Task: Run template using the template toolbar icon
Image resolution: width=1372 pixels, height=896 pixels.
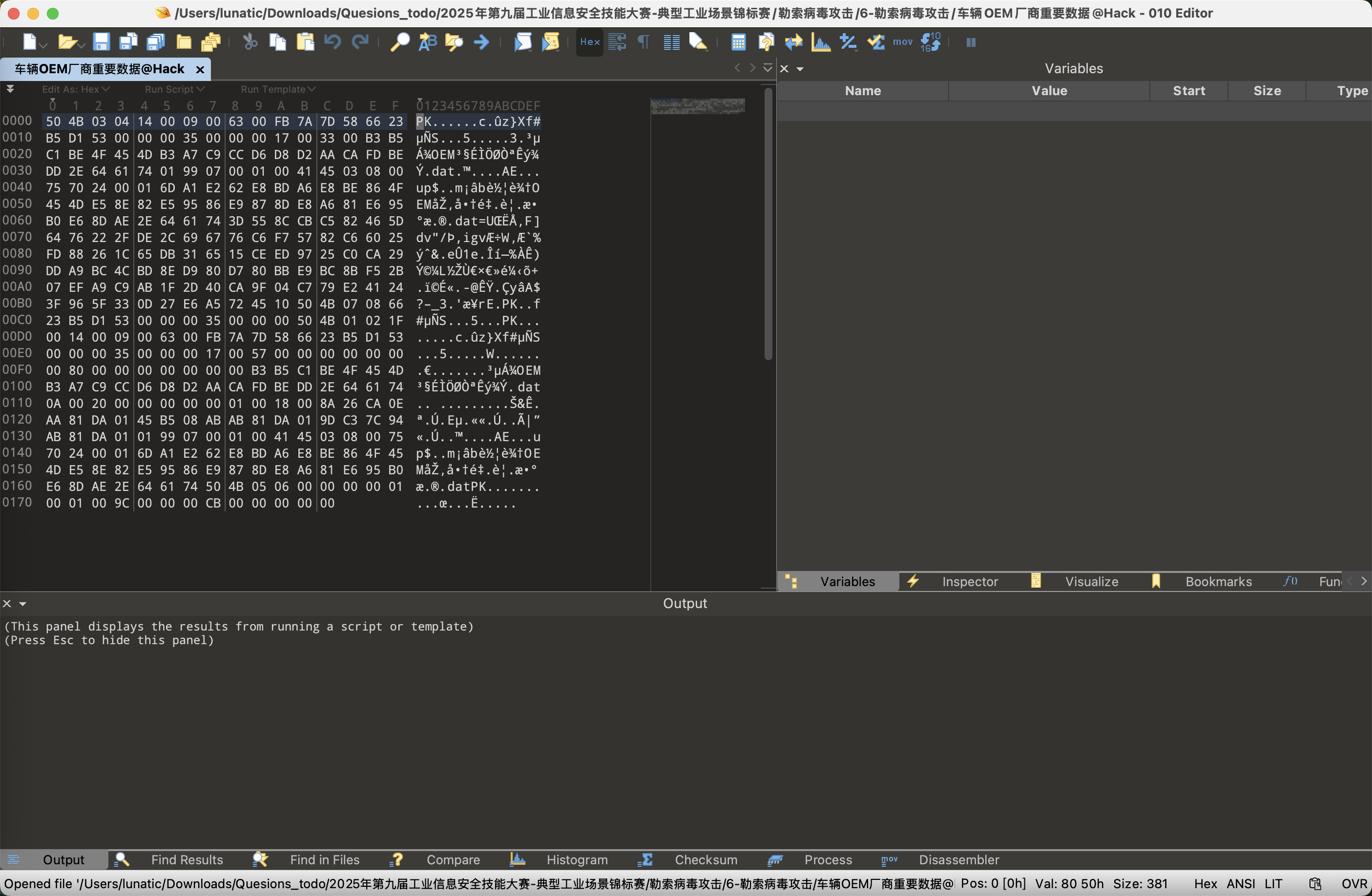Action: [x=551, y=41]
